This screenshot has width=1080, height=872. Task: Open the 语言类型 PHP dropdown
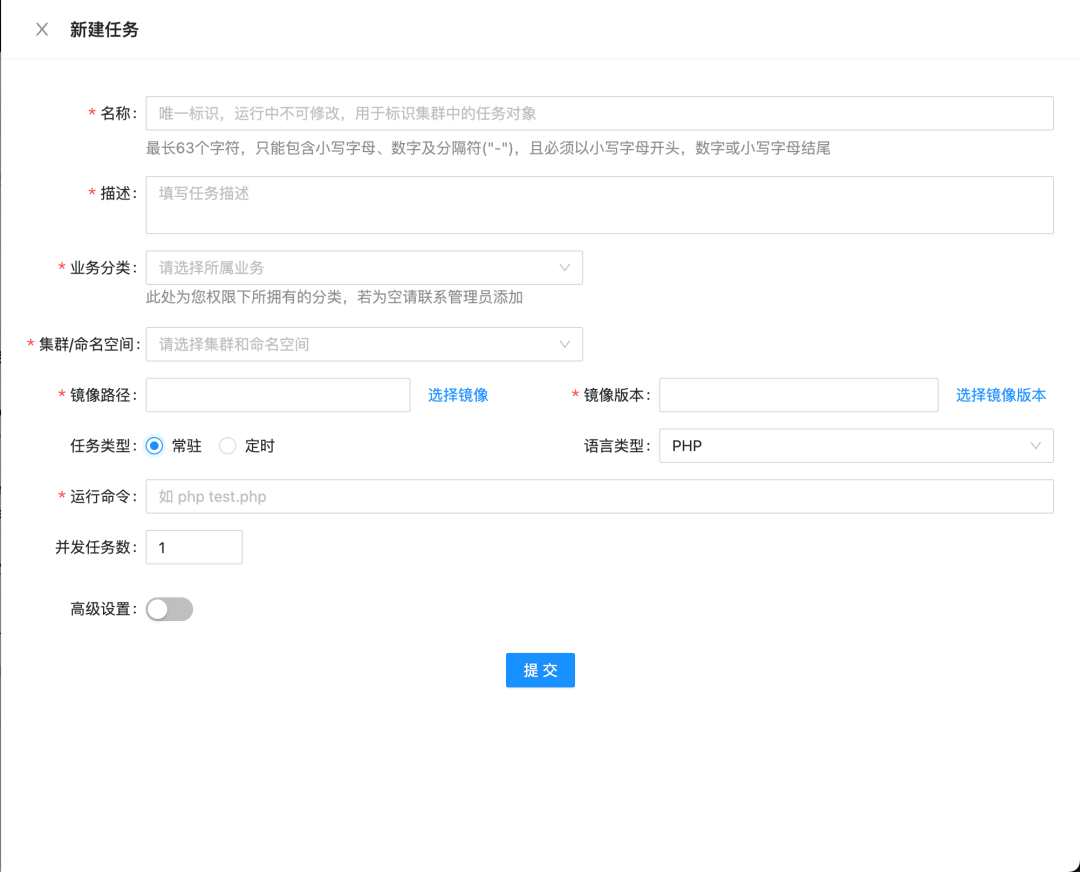pyautogui.click(x=856, y=446)
